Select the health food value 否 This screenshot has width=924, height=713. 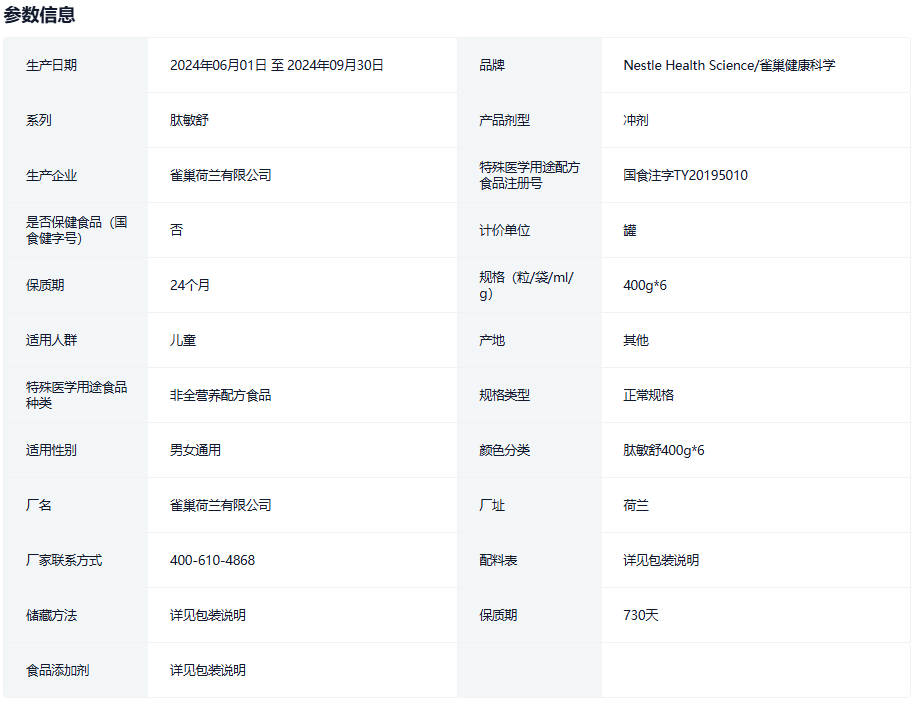(177, 230)
